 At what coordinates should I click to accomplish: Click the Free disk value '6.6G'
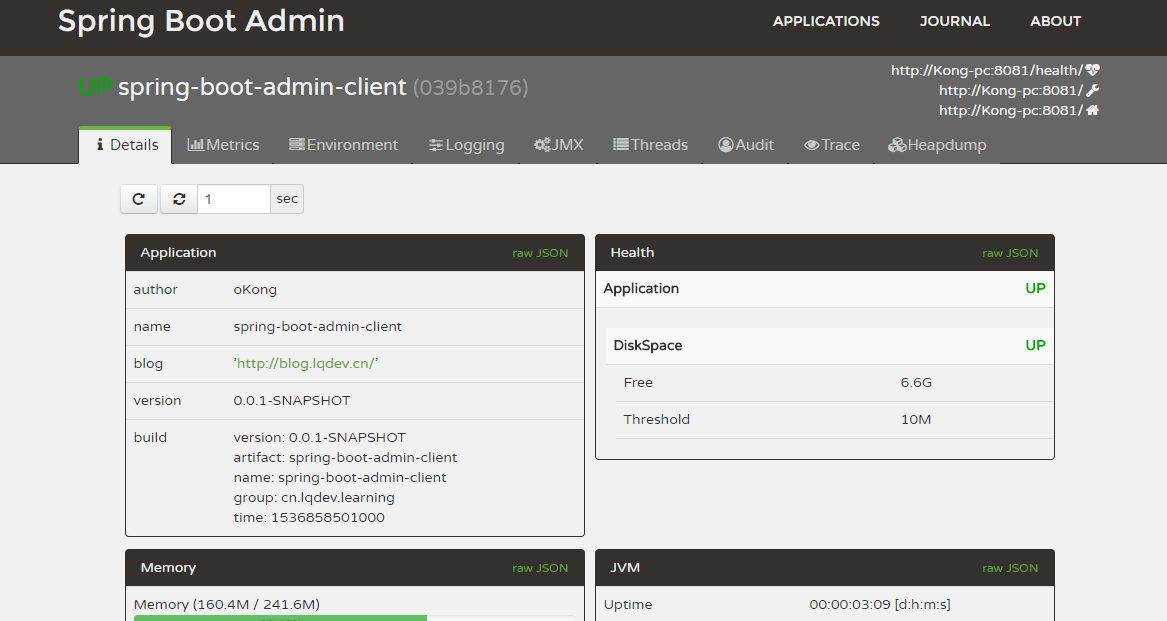point(916,383)
